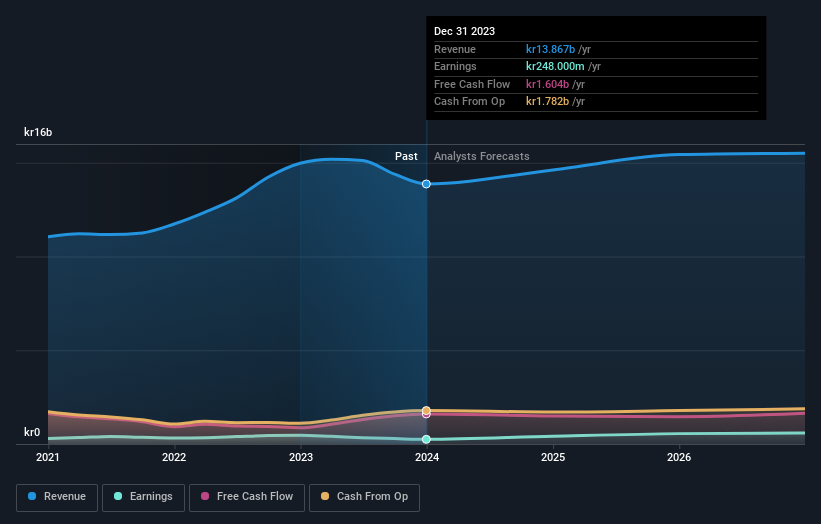The image size is (821, 524).
Task: Click the kr1.782b cash from op value
Action: tap(547, 102)
